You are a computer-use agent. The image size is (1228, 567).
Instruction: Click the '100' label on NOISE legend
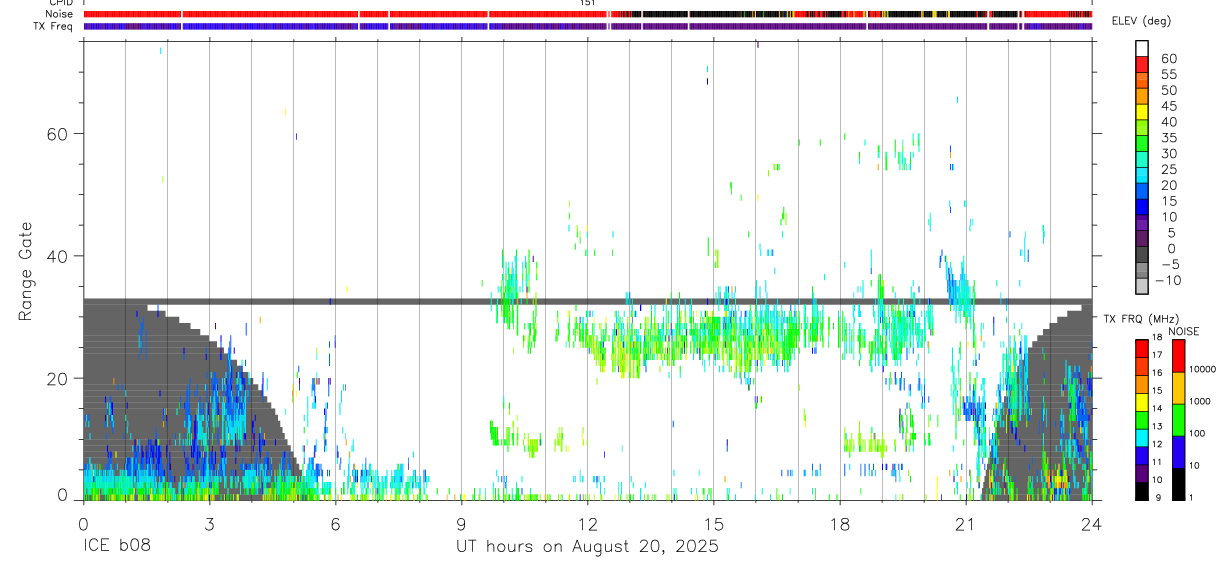click(1197, 433)
